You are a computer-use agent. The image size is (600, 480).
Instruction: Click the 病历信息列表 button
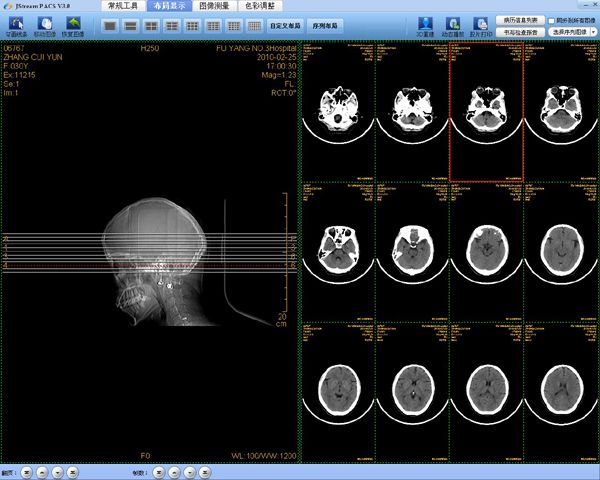520,19
